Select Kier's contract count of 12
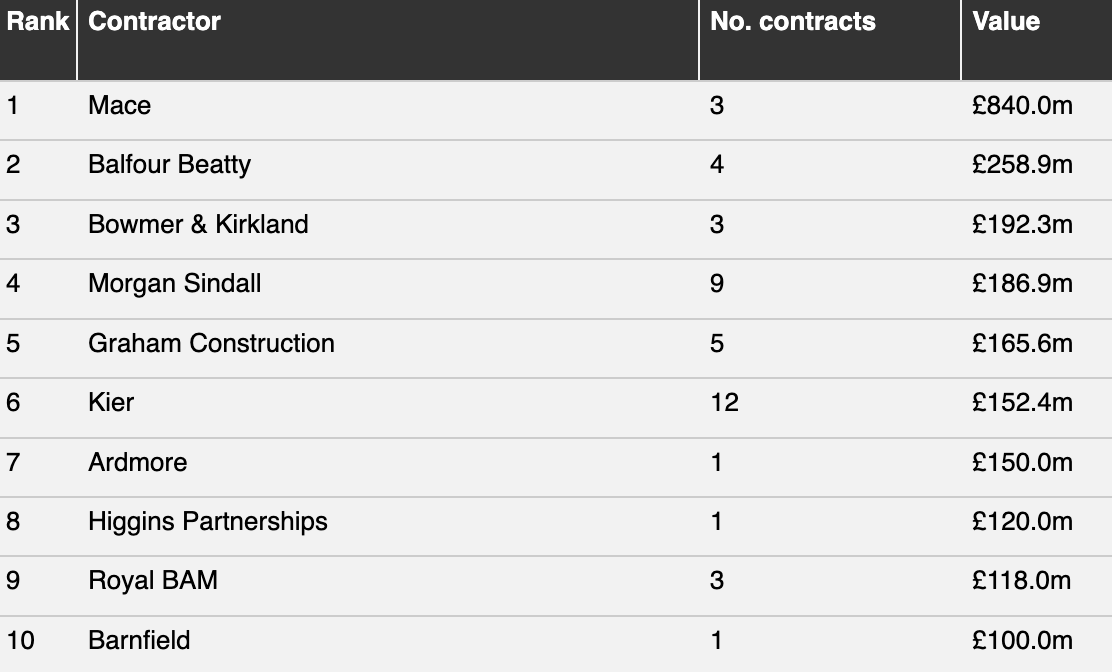The height and width of the screenshot is (672, 1112). click(x=724, y=403)
